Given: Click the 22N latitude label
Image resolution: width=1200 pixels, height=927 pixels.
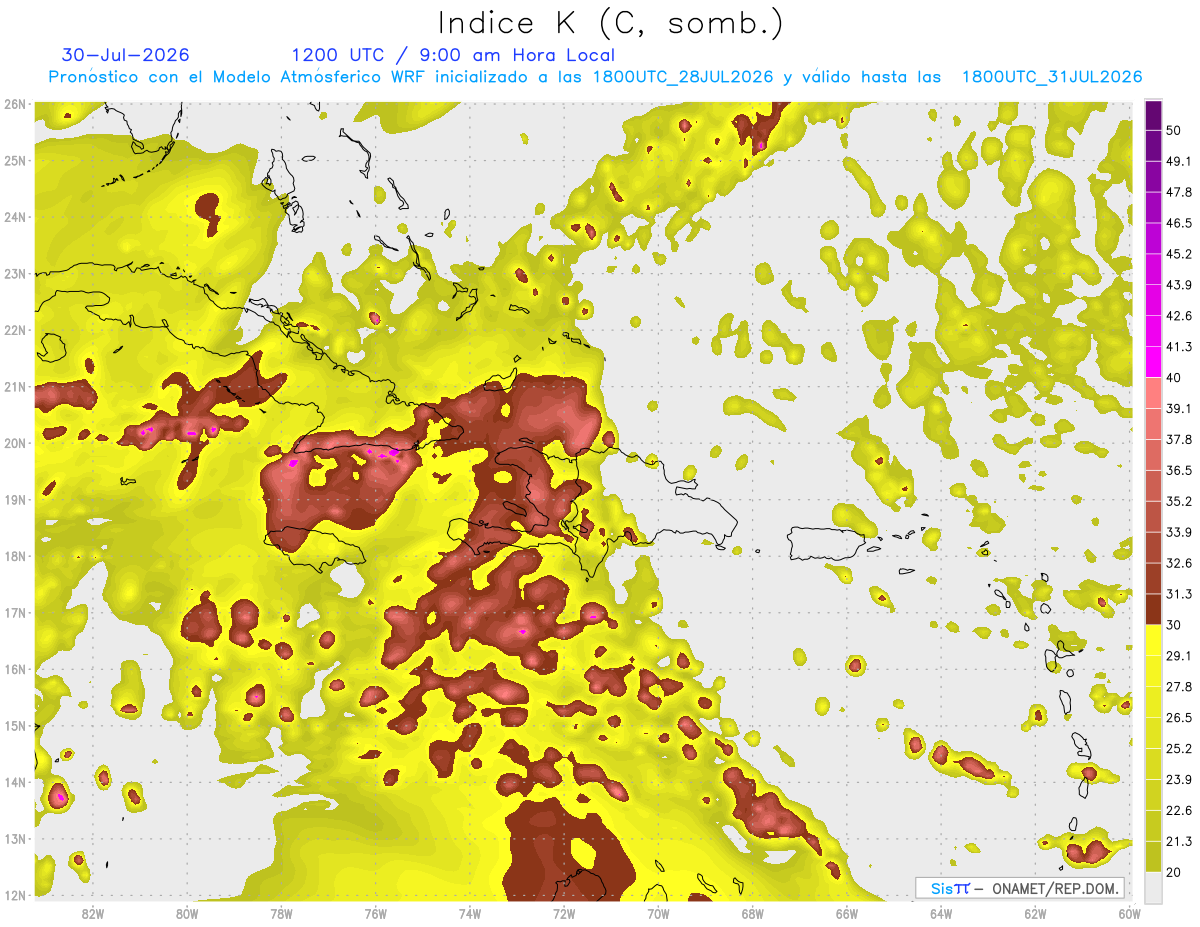Looking at the screenshot, I should click(x=15, y=330).
